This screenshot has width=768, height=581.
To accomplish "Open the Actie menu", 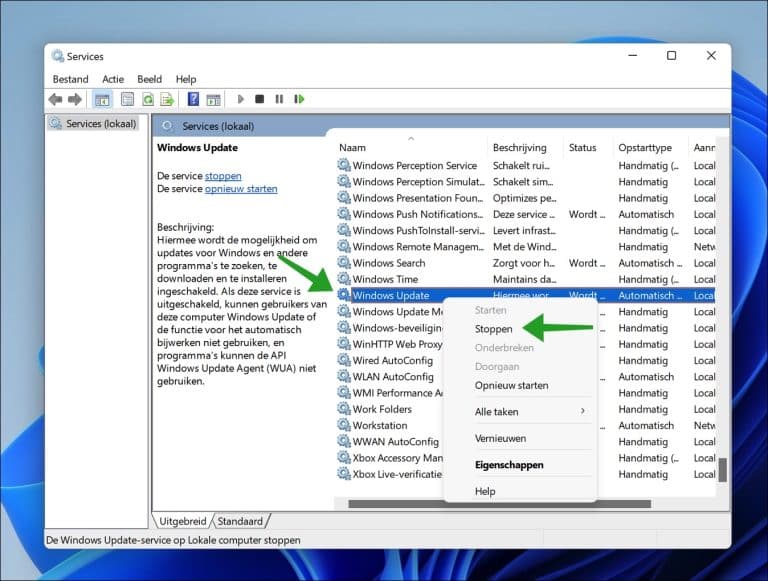I will pyautogui.click(x=113, y=79).
